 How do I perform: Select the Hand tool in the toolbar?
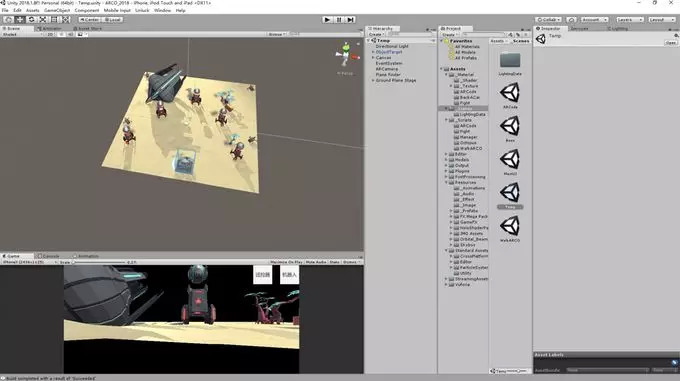[8, 20]
